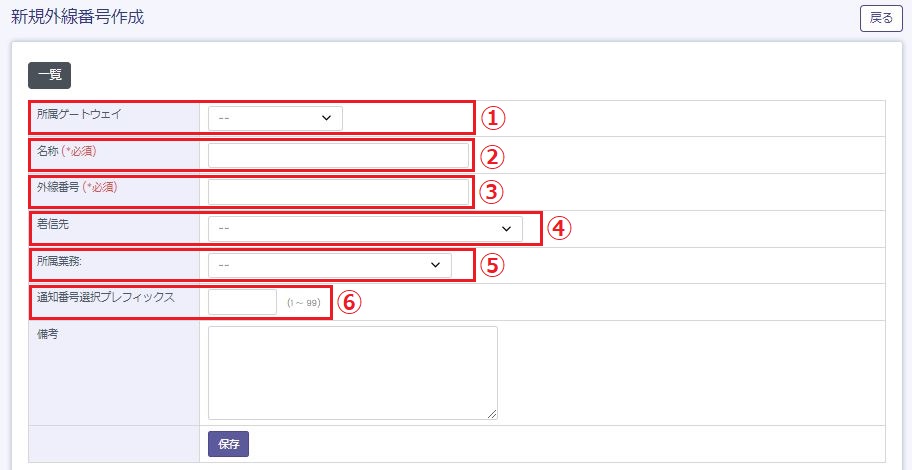This screenshot has width=912, height=470.
Task: Select the red circled number ⑥ marker
Action: (347, 302)
